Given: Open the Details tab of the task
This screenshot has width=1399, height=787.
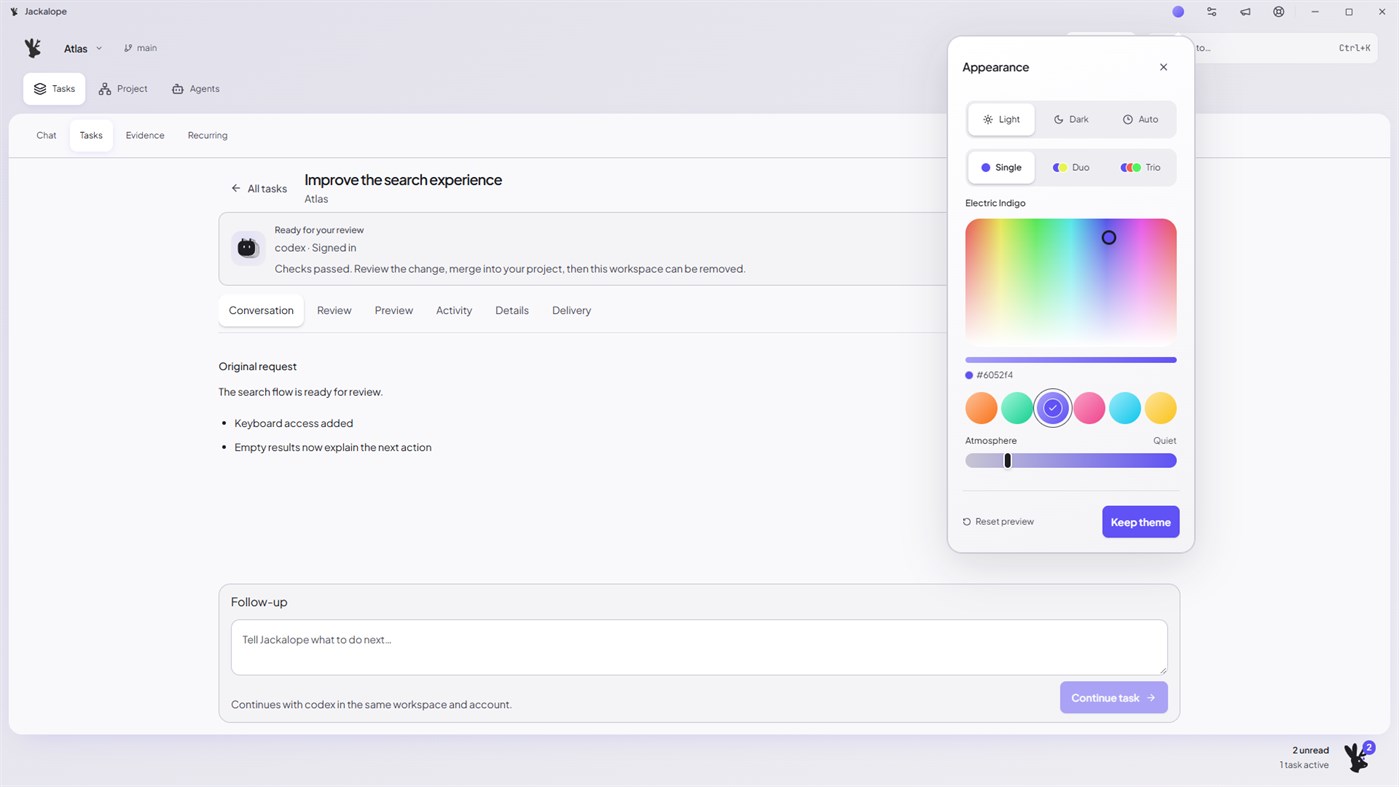Looking at the screenshot, I should click(x=512, y=310).
